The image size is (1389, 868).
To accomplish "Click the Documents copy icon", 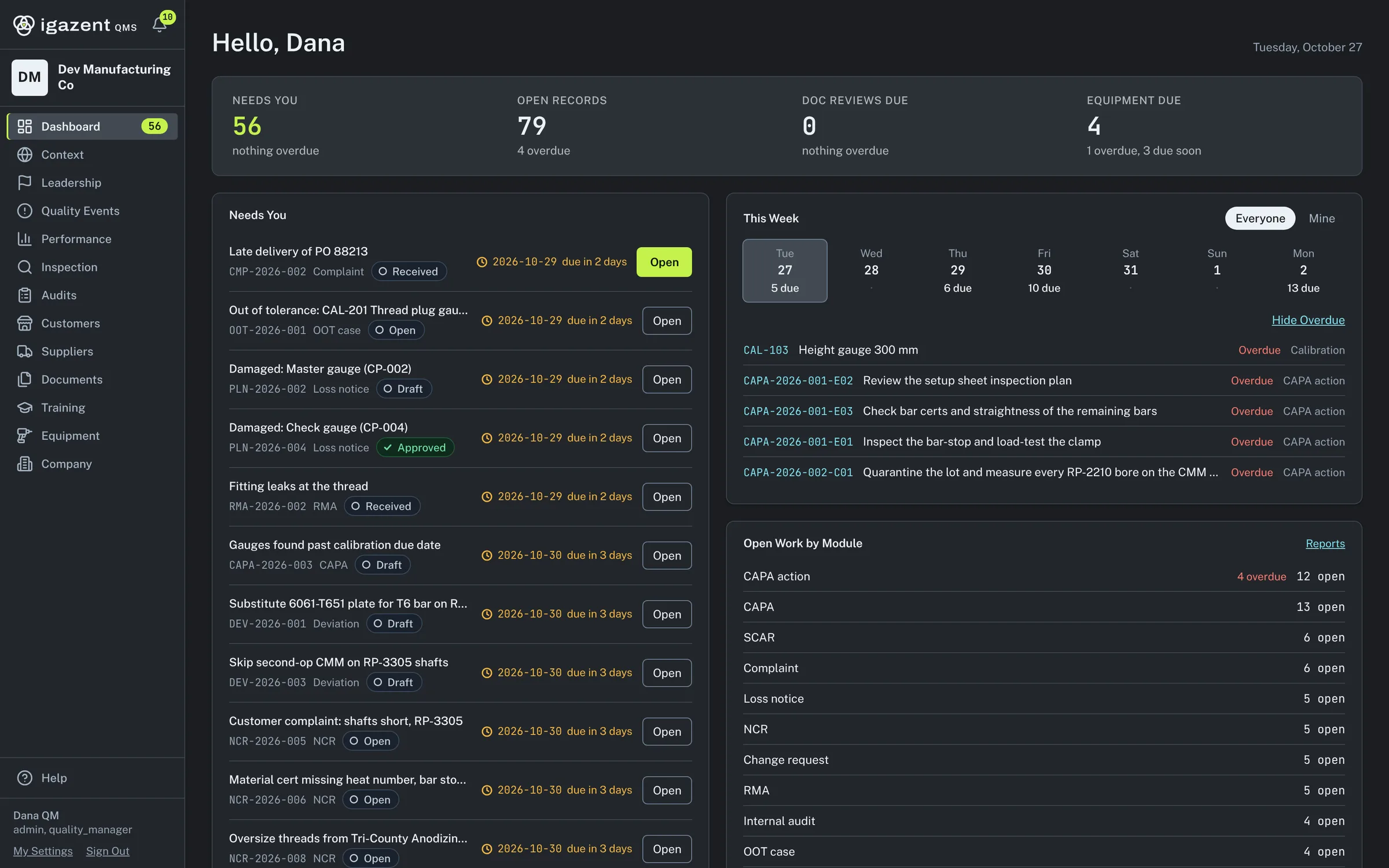I will click(24, 379).
